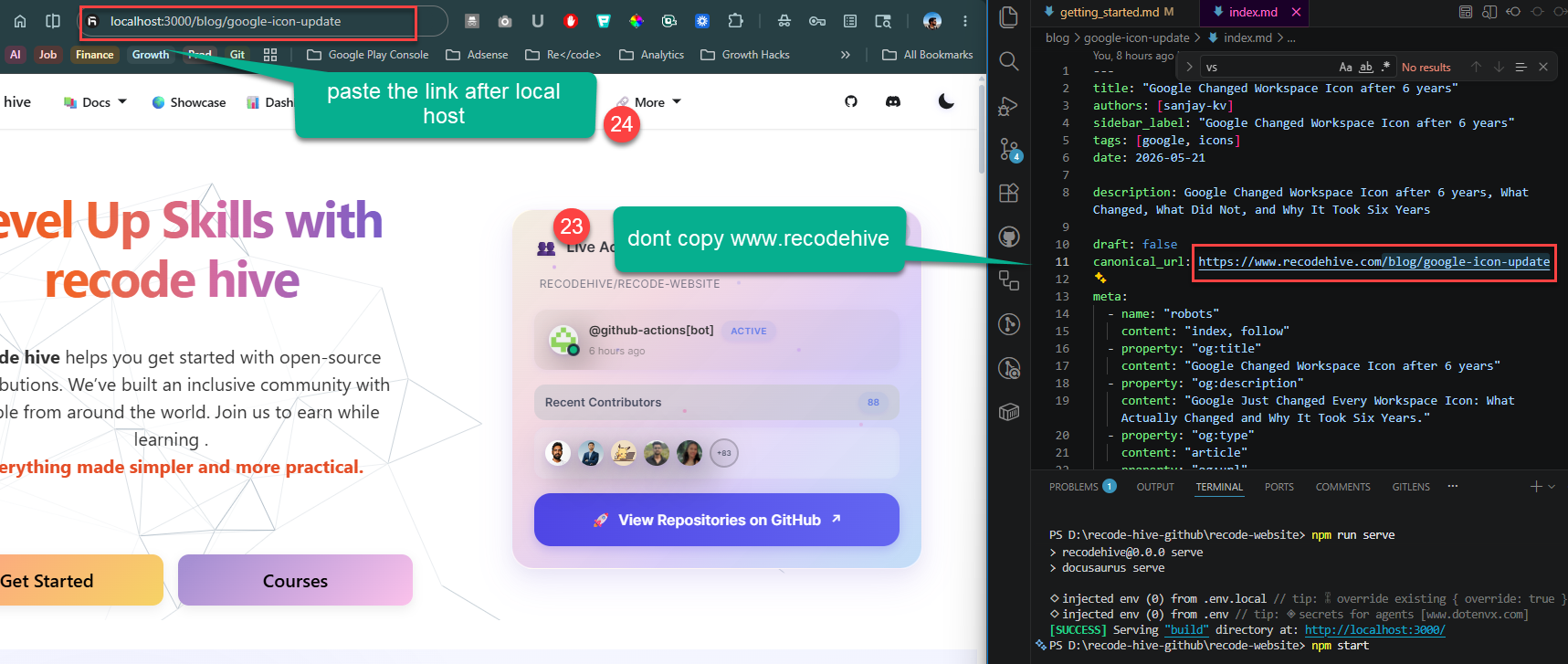The width and height of the screenshot is (1568, 664).
Task: Open the GITLENS panel tab
Action: [x=1411, y=487]
